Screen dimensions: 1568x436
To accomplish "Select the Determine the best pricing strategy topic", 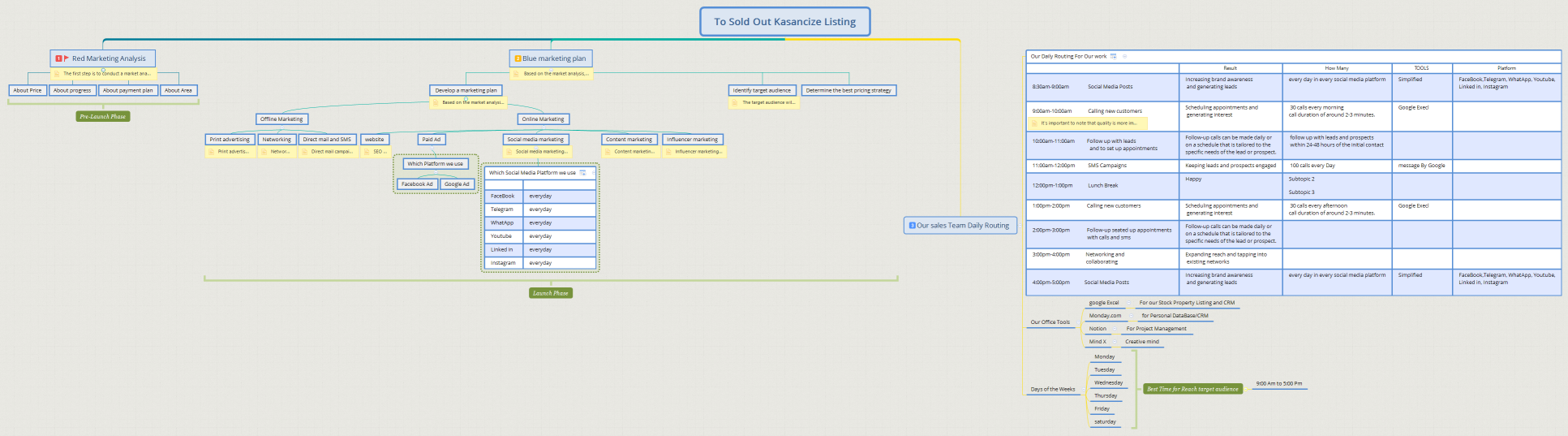I will coord(848,91).
